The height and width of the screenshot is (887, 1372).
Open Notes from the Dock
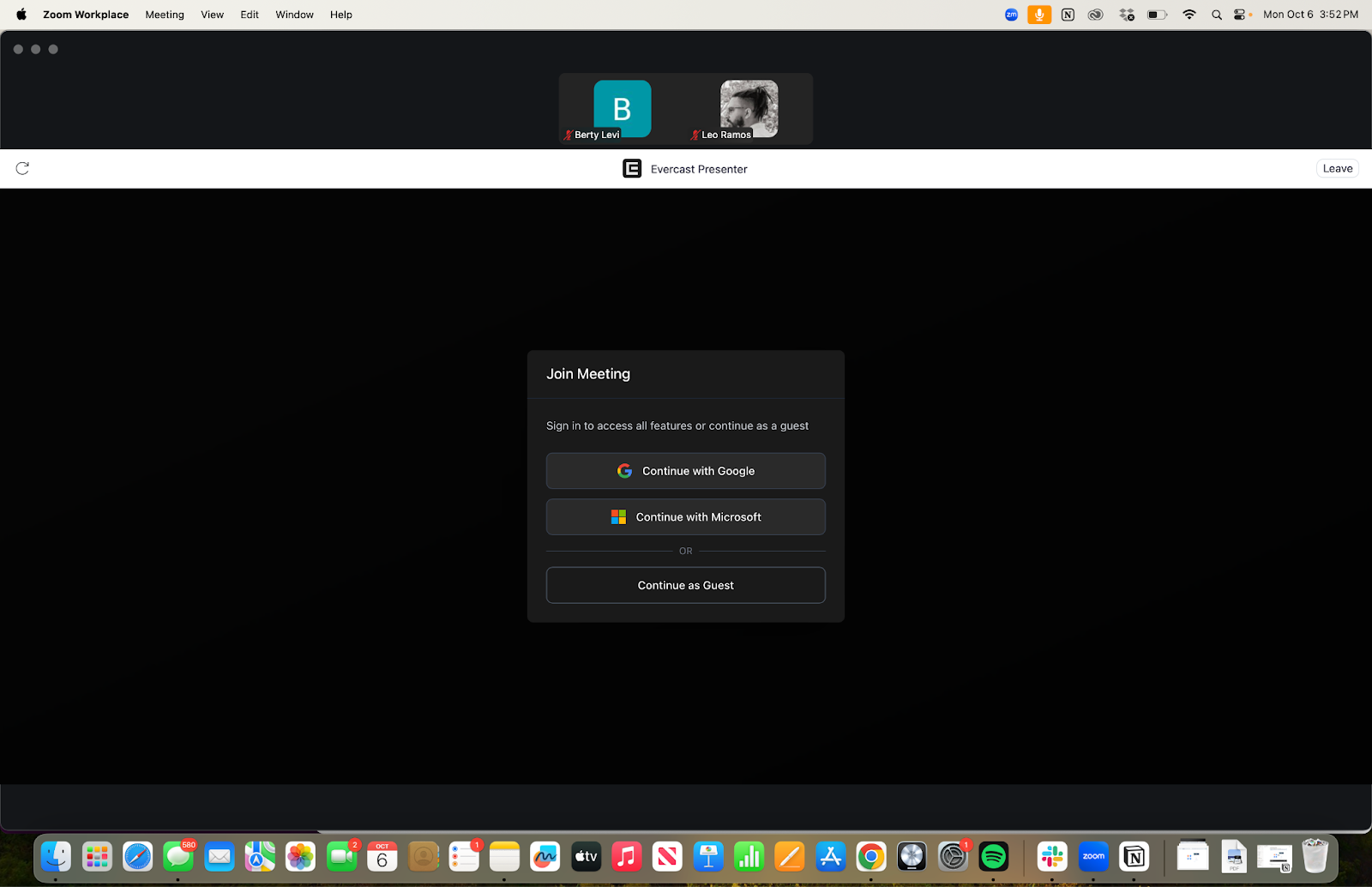point(504,856)
